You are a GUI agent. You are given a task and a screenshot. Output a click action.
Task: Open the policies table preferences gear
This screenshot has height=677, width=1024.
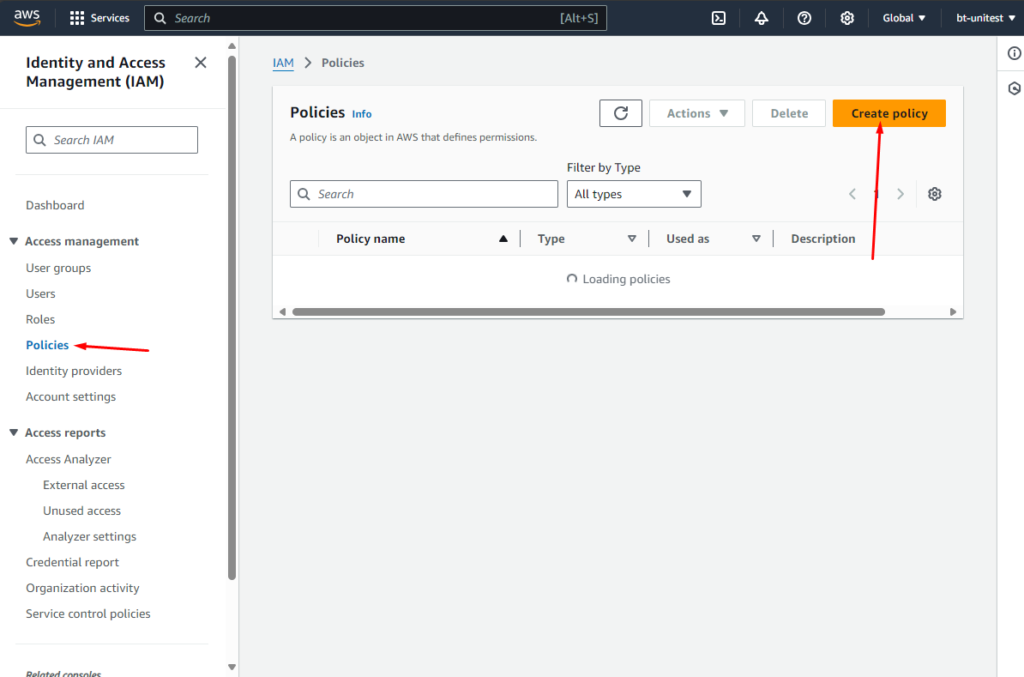click(x=934, y=194)
